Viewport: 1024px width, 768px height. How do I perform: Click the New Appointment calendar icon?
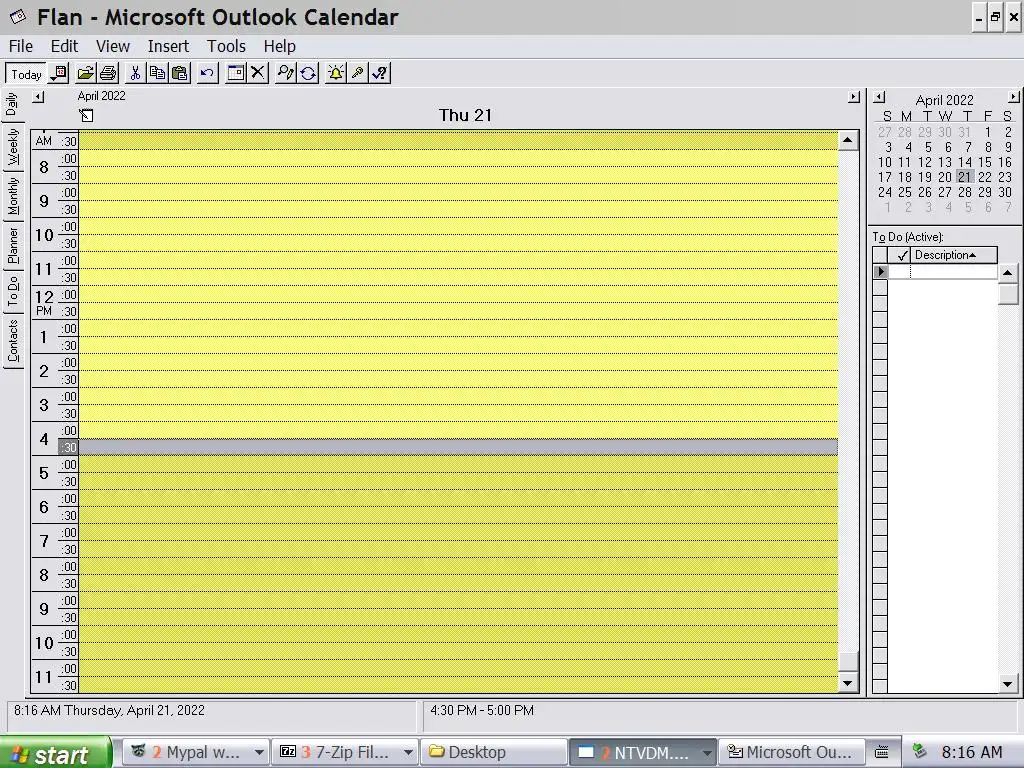coord(236,74)
